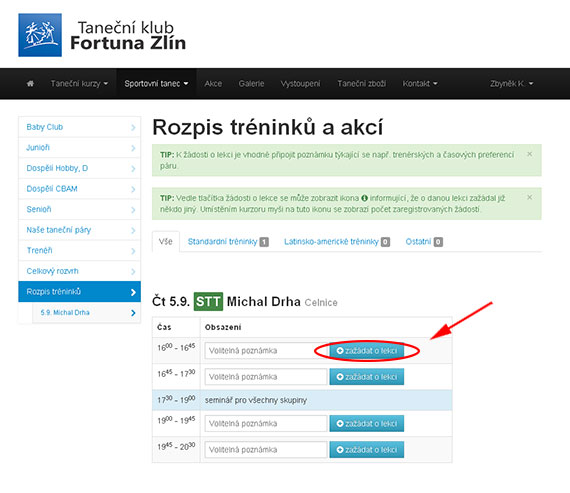Focus the note field for 16:45–17:30
Screen dimensions: 570x493
pyautogui.click(x=266, y=377)
